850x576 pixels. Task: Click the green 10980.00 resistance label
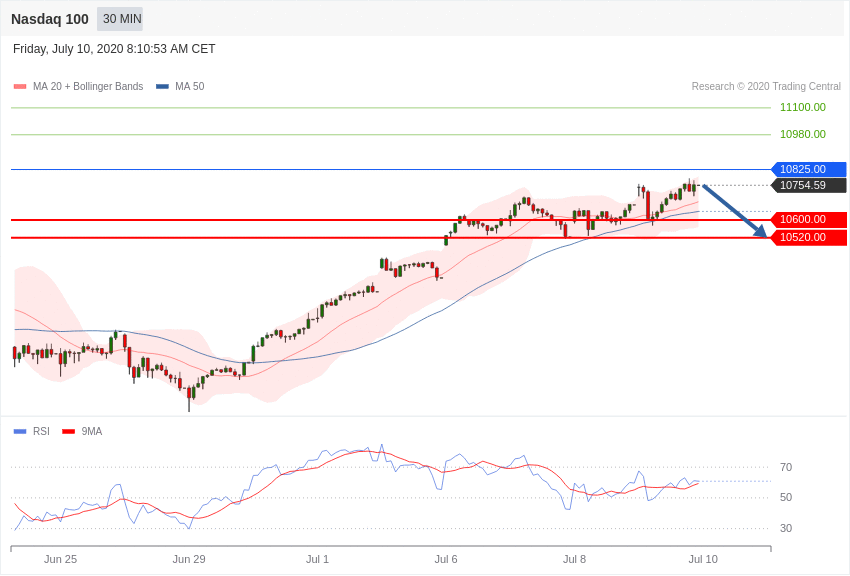(802, 134)
